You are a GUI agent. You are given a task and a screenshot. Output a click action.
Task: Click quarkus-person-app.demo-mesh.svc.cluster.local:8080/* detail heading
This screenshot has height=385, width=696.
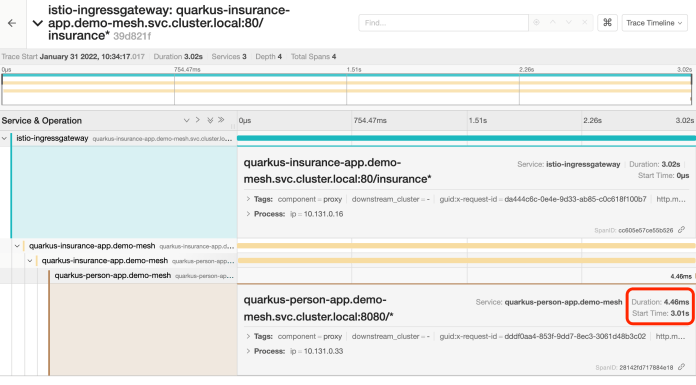click(x=318, y=308)
